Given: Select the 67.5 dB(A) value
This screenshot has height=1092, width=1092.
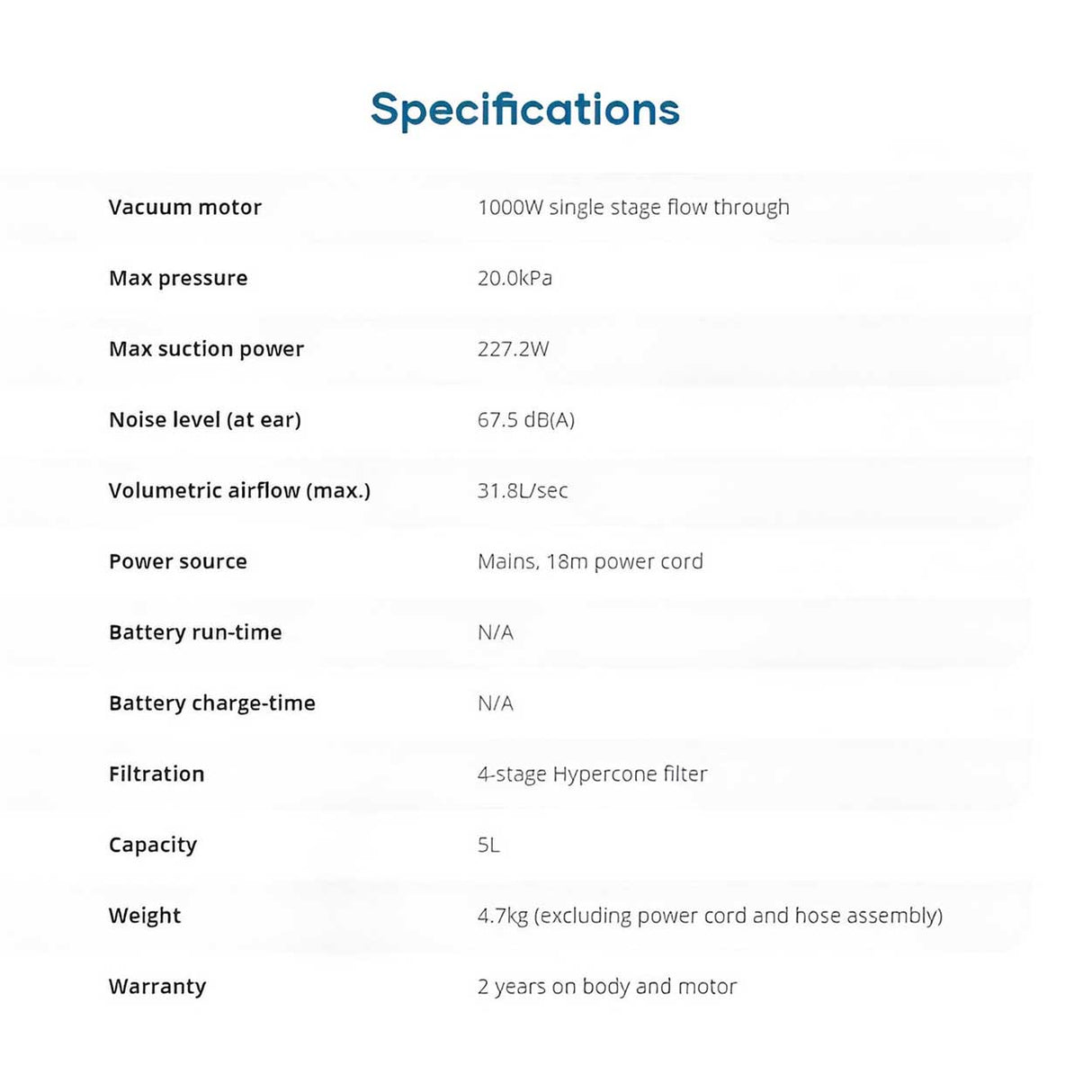Looking at the screenshot, I should [x=525, y=420].
